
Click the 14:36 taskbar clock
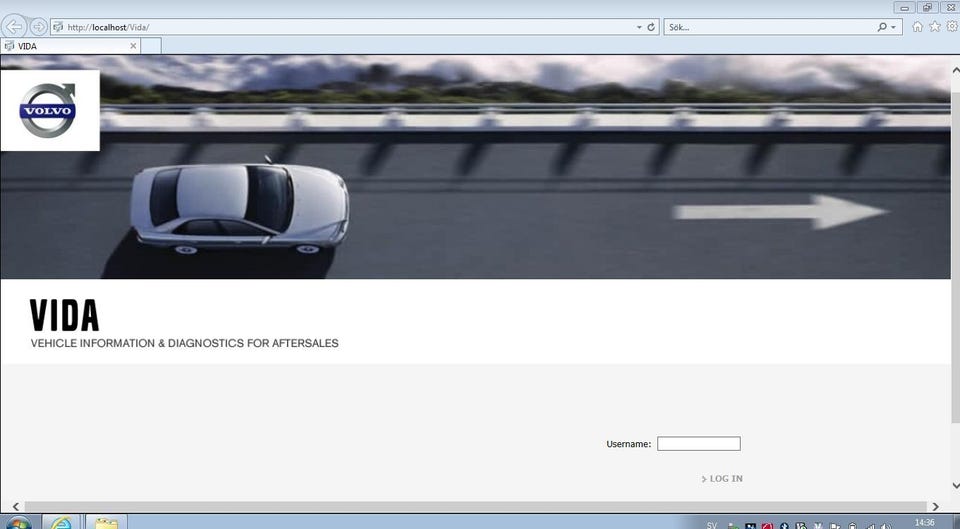pos(924,522)
